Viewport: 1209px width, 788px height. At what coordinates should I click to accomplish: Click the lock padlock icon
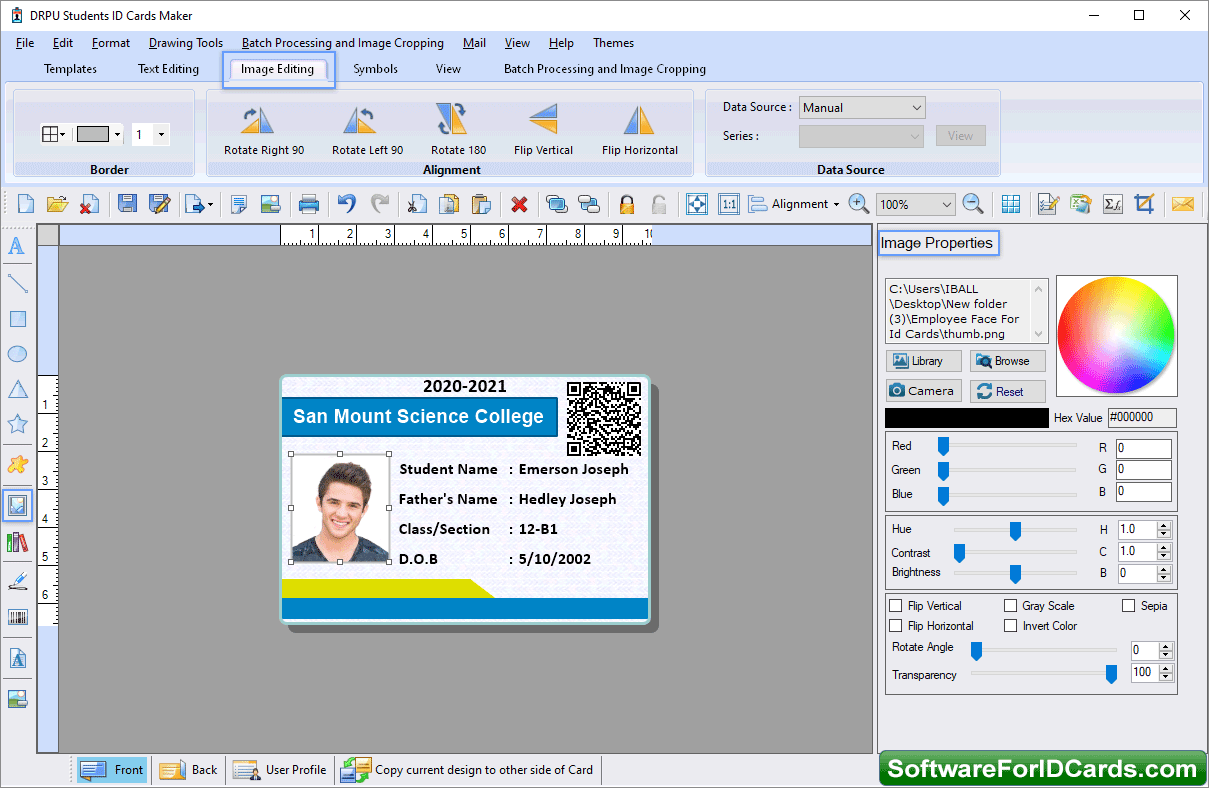pos(627,204)
